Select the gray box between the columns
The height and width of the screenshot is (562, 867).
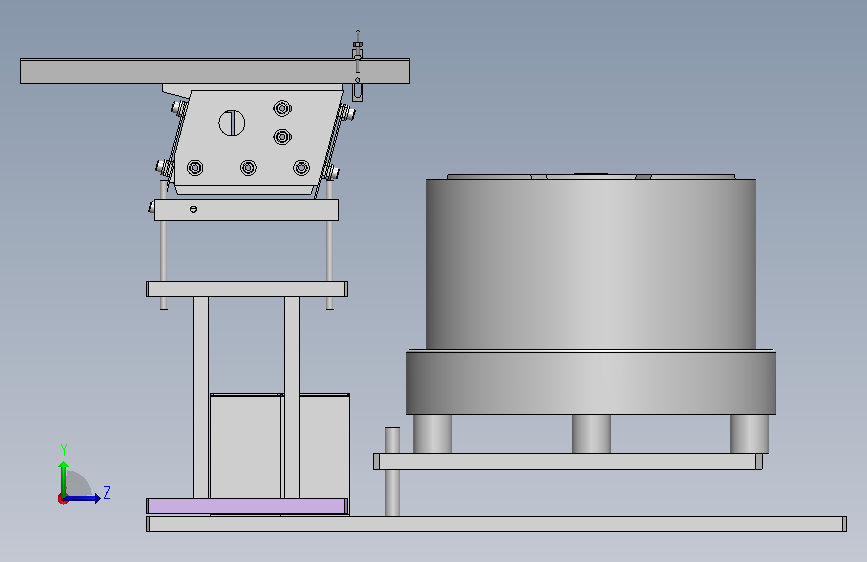[x=246, y=446]
